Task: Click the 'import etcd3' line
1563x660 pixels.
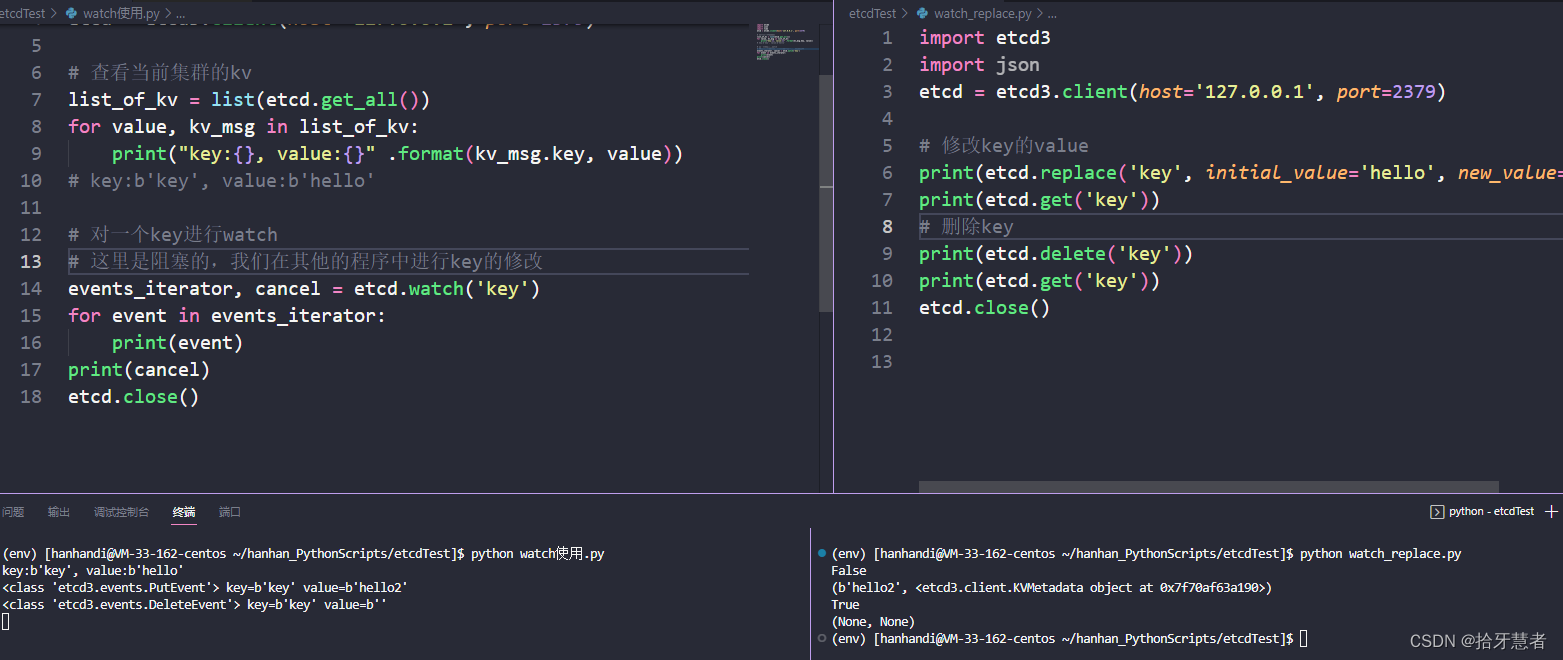Action: coord(985,38)
